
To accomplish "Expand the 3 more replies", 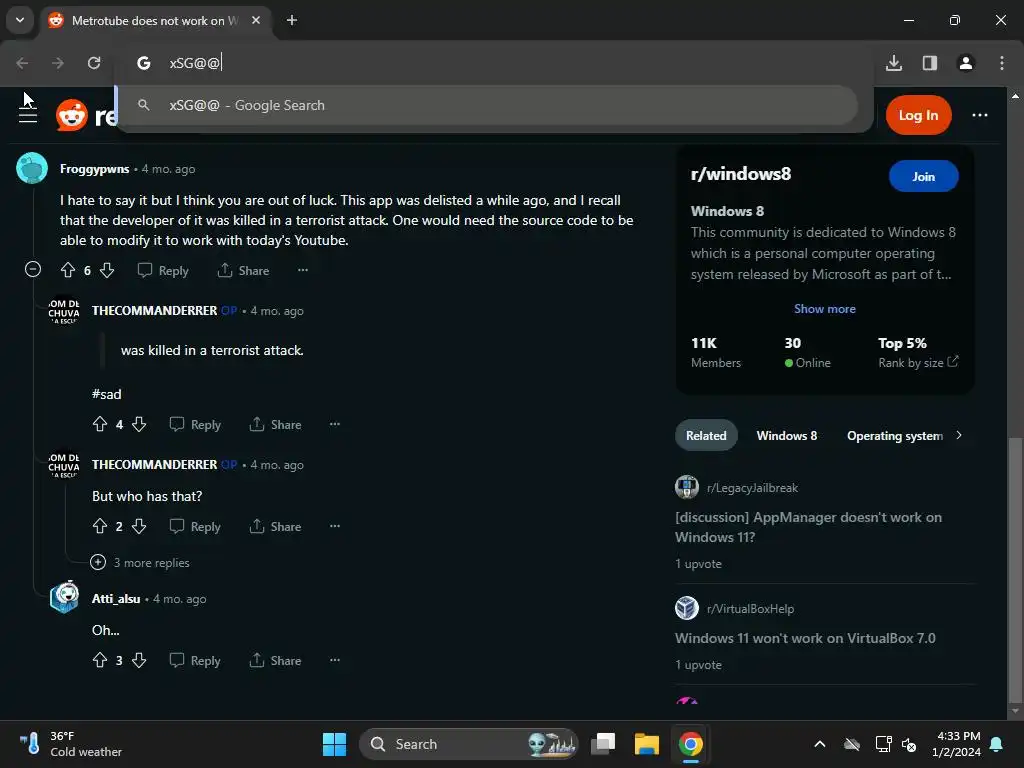I will coord(140,562).
